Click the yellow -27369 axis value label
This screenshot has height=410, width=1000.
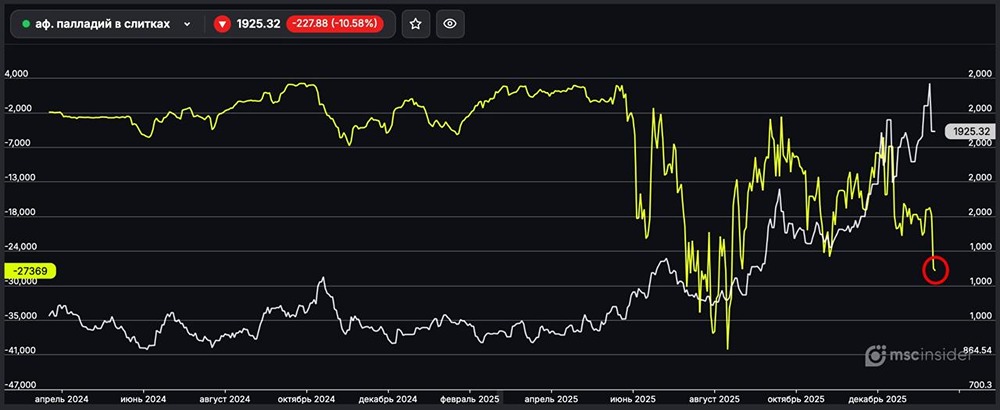[30, 270]
